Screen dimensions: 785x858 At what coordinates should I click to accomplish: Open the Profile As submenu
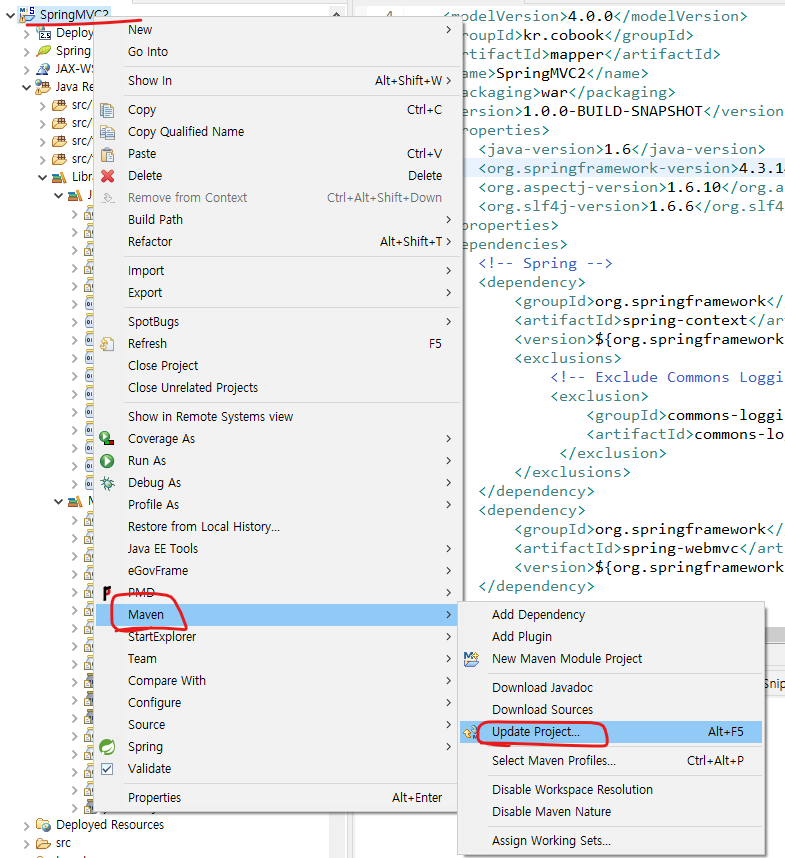click(x=277, y=505)
